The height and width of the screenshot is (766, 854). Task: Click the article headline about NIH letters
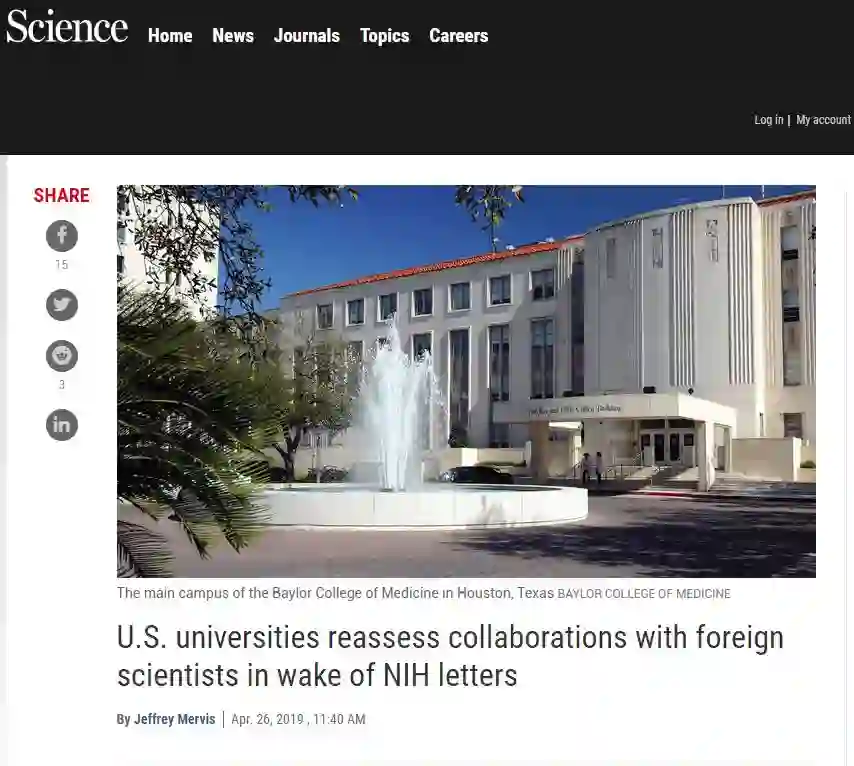click(x=450, y=656)
